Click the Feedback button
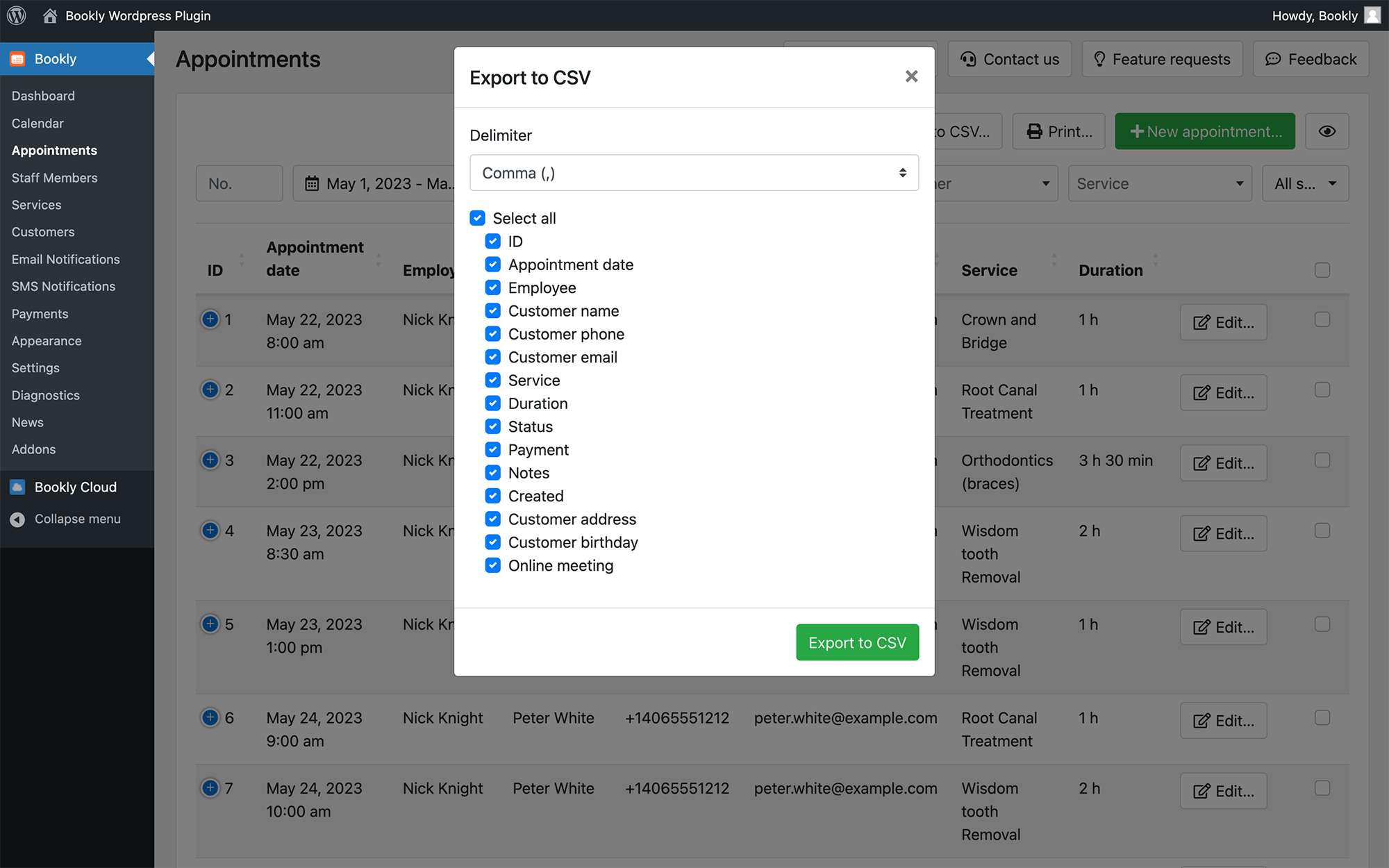The width and height of the screenshot is (1389, 868). (1311, 59)
